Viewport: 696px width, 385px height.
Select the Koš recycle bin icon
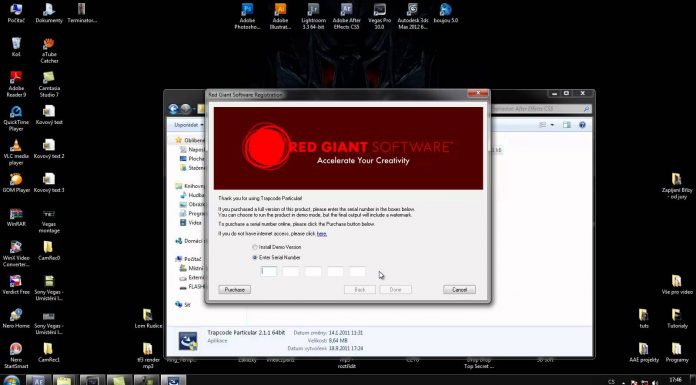16,47
